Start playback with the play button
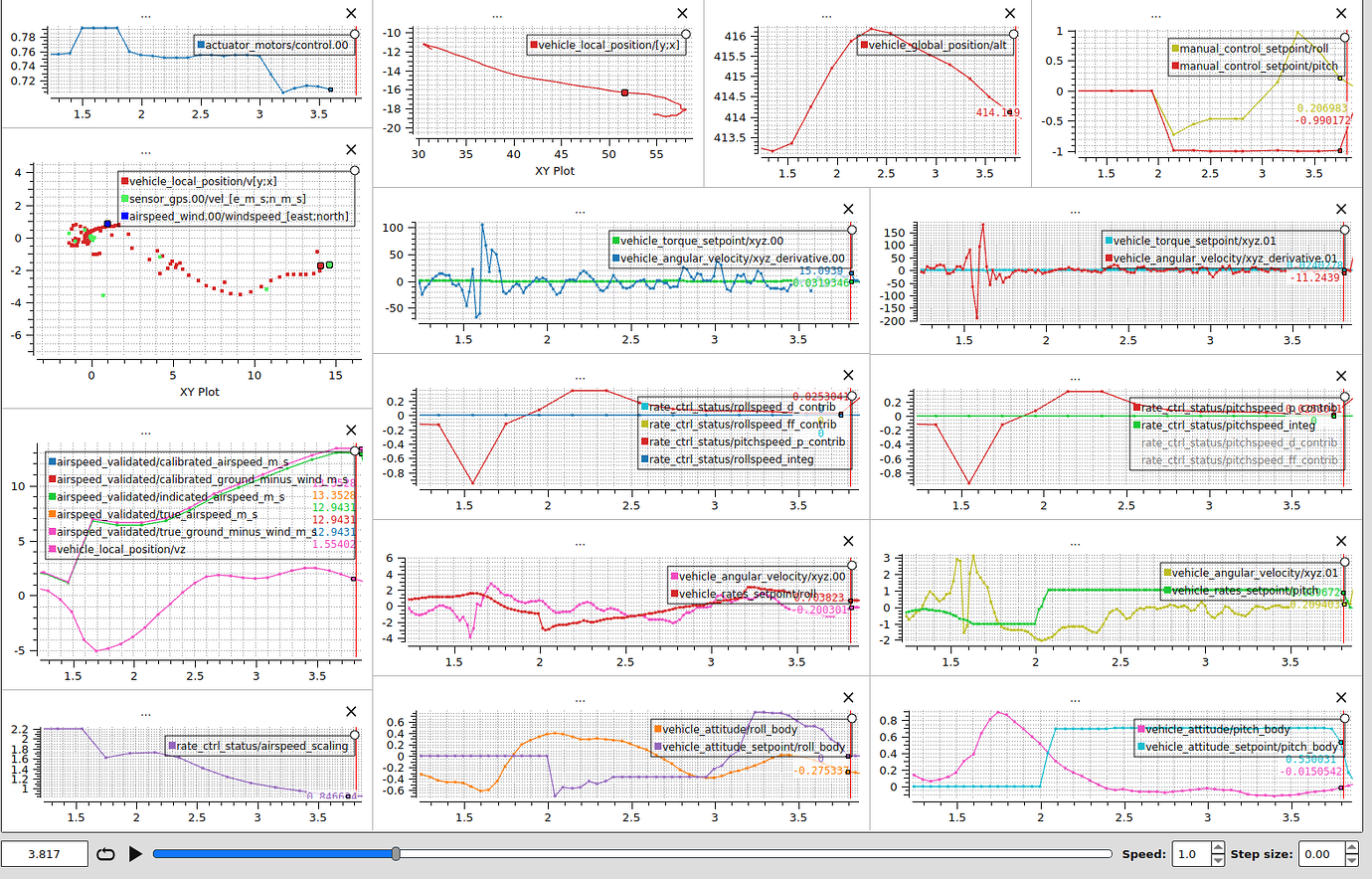This screenshot has height=879, width=1372. coord(136,853)
